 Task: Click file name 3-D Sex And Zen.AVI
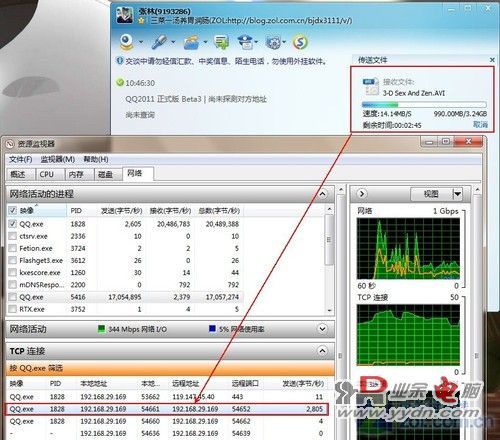414,93
